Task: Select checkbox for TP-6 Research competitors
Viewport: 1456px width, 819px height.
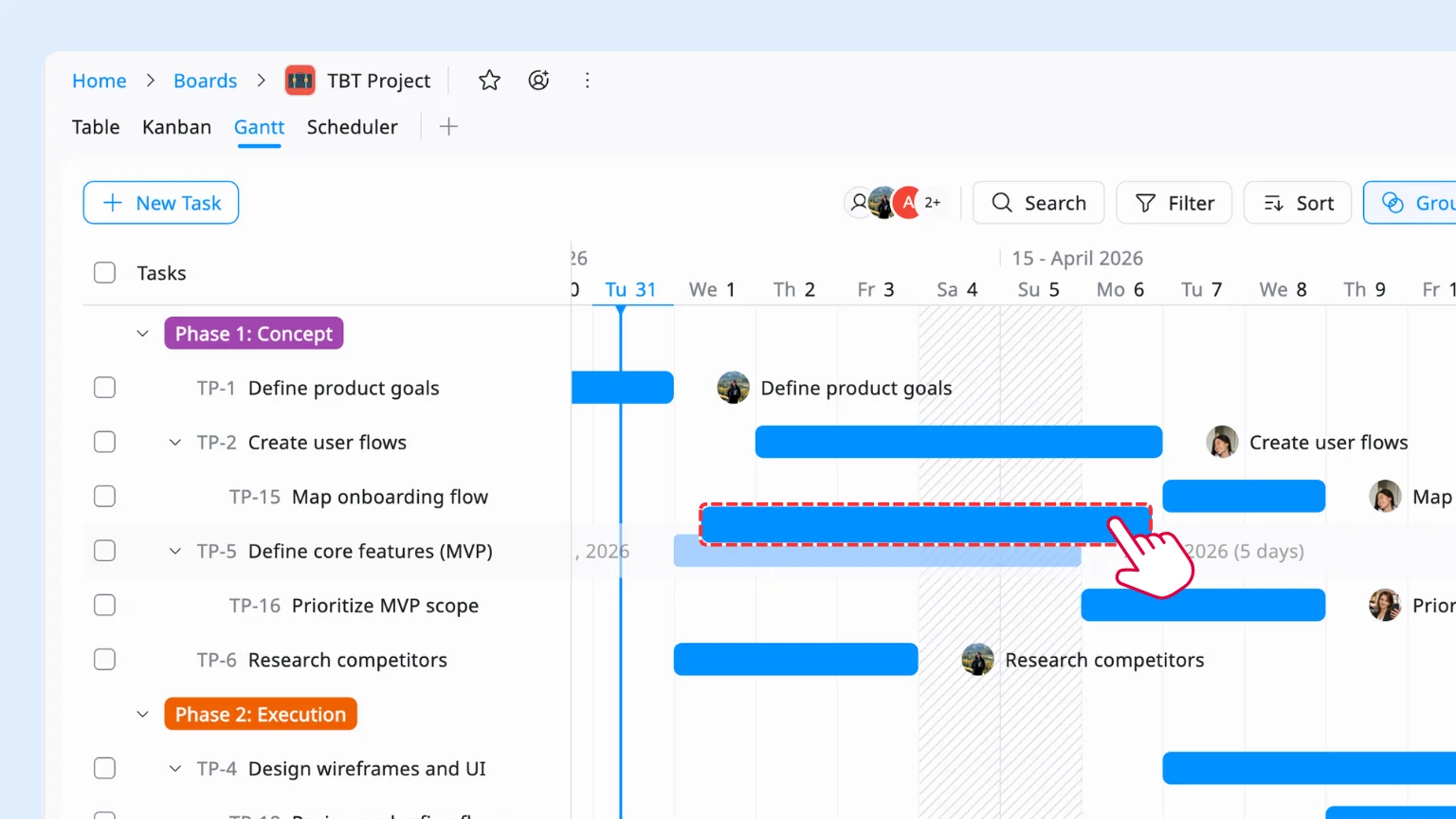Action: click(105, 660)
